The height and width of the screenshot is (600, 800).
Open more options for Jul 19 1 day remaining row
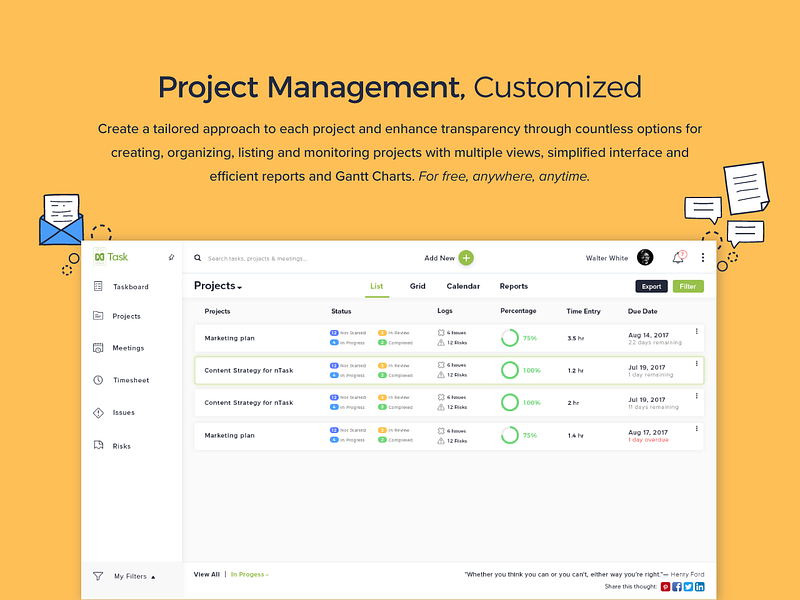tap(696, 363)
